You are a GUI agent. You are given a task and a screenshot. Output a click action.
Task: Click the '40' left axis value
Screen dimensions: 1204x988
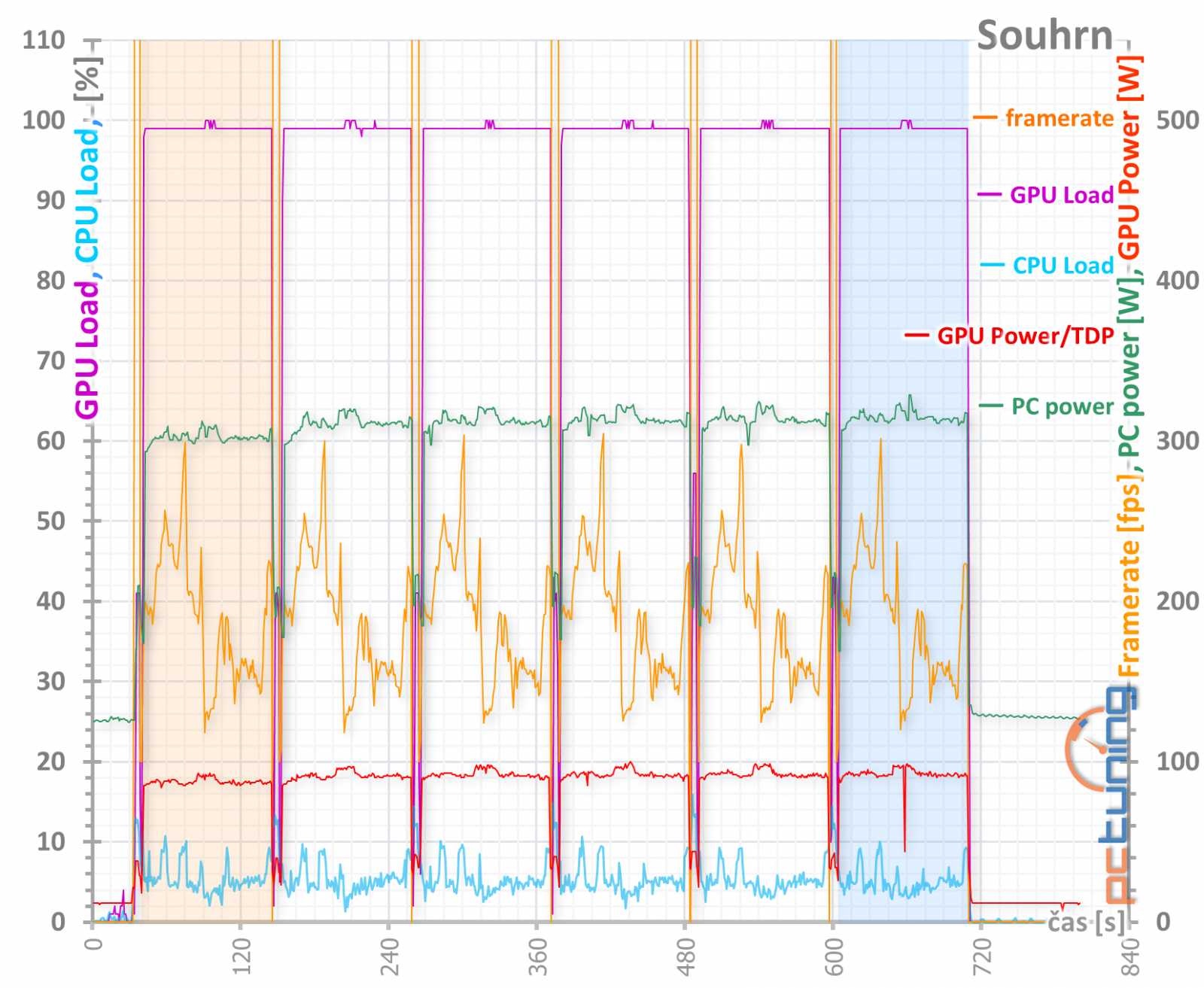pos(51,600)
